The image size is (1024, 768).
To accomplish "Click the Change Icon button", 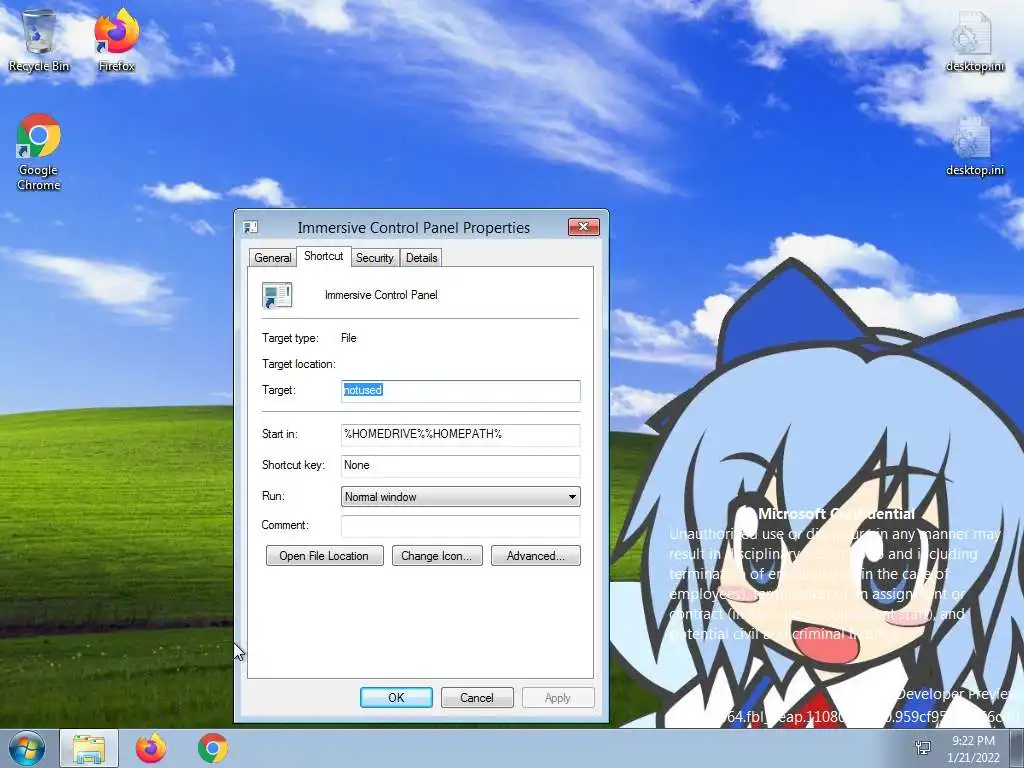I will (437, 556).
